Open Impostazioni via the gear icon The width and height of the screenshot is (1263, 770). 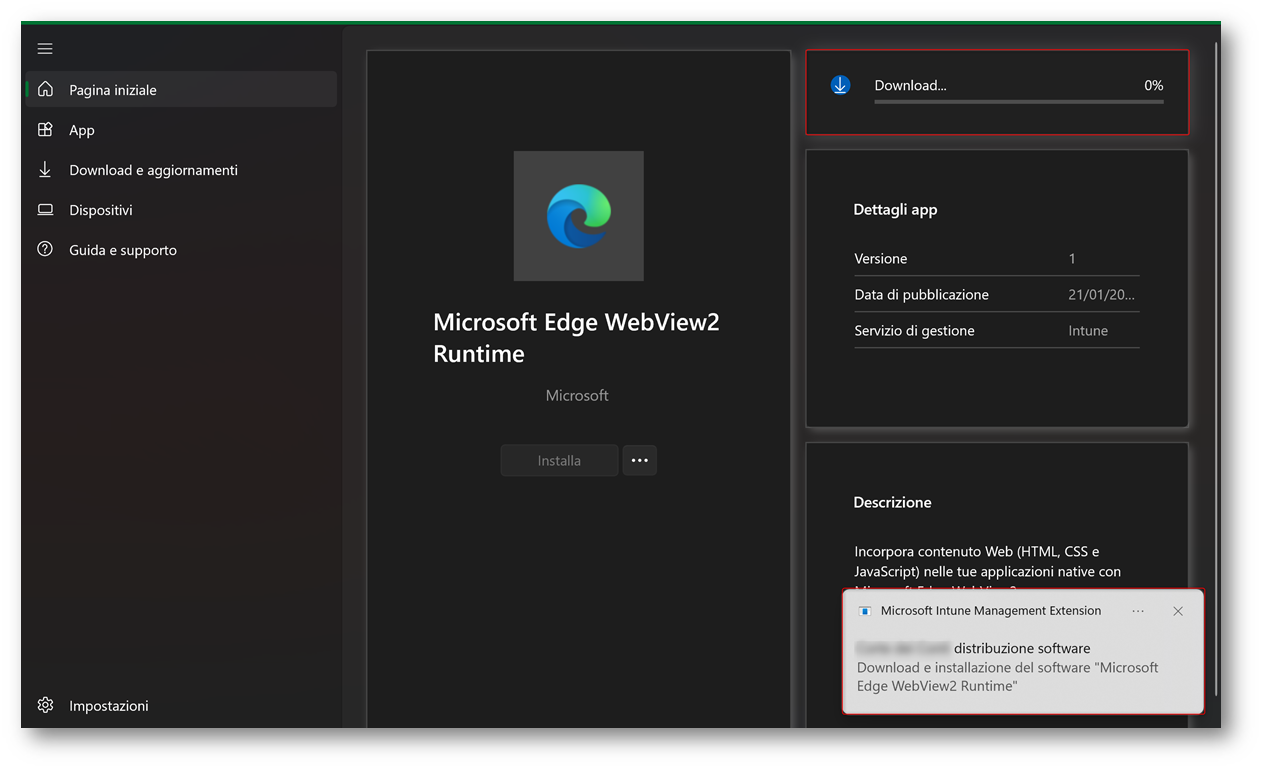click(x=45, y=705)
